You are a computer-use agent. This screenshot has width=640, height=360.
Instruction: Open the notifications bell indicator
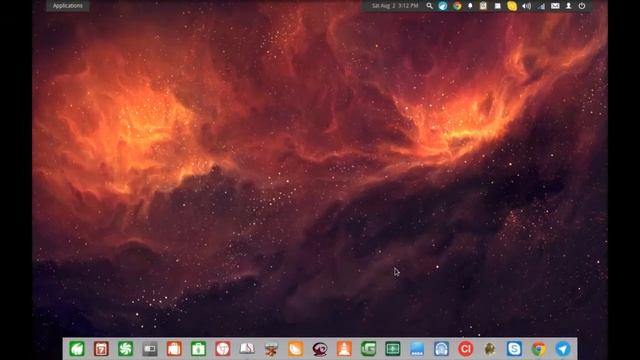(x=470, y=6)
